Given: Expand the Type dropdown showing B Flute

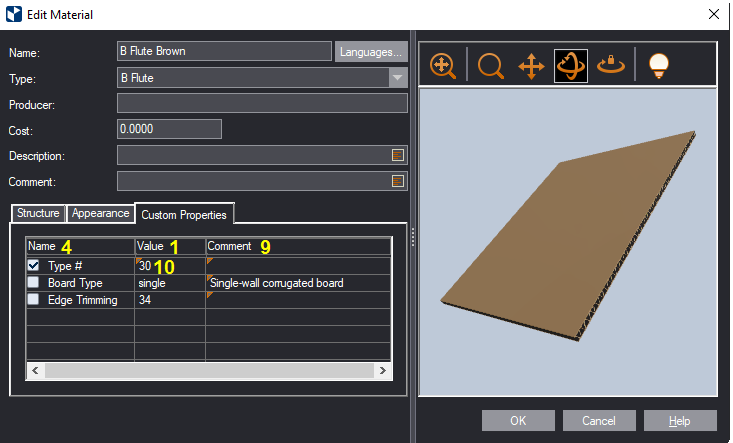Looking at the screenshot, I should point(397,77).
